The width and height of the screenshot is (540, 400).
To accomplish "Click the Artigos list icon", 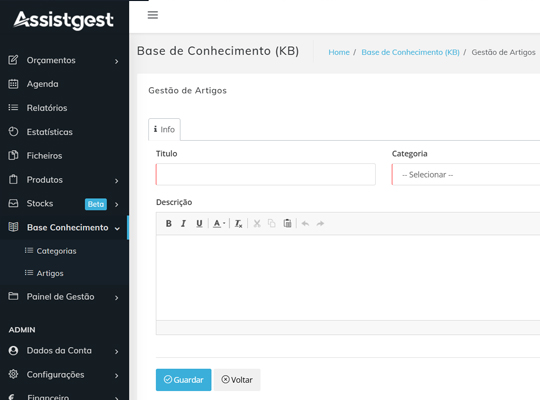I will tap(29, 273).
